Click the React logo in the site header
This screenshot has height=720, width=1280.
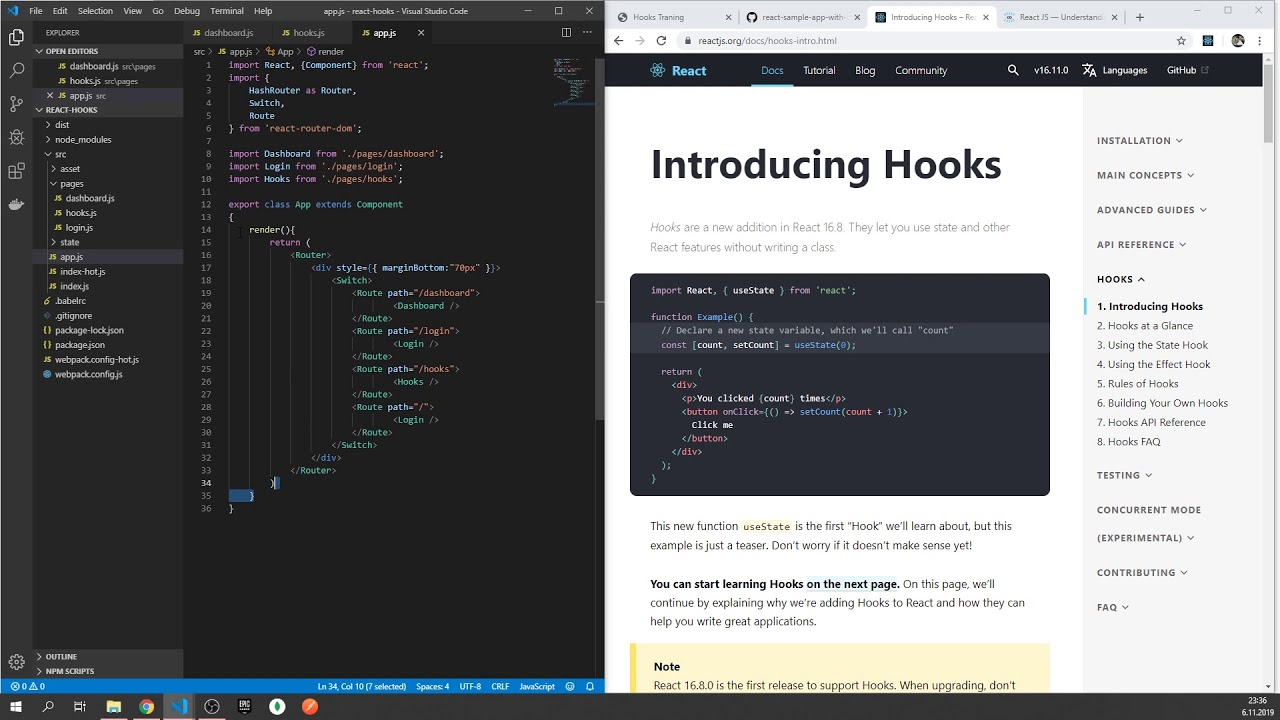678,70
